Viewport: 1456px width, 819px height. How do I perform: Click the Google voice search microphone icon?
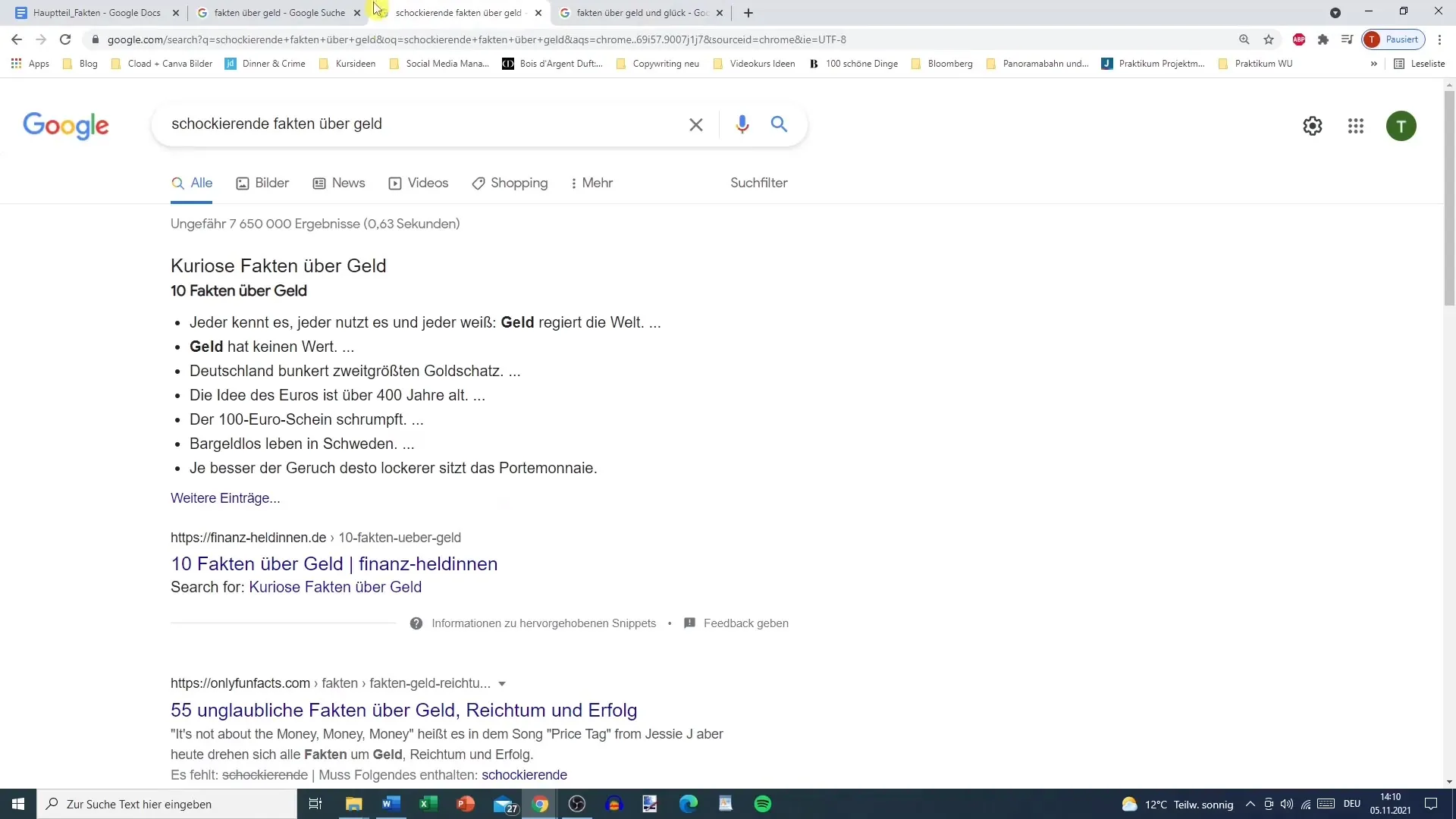pyautogui.click(x=742, y=123)
